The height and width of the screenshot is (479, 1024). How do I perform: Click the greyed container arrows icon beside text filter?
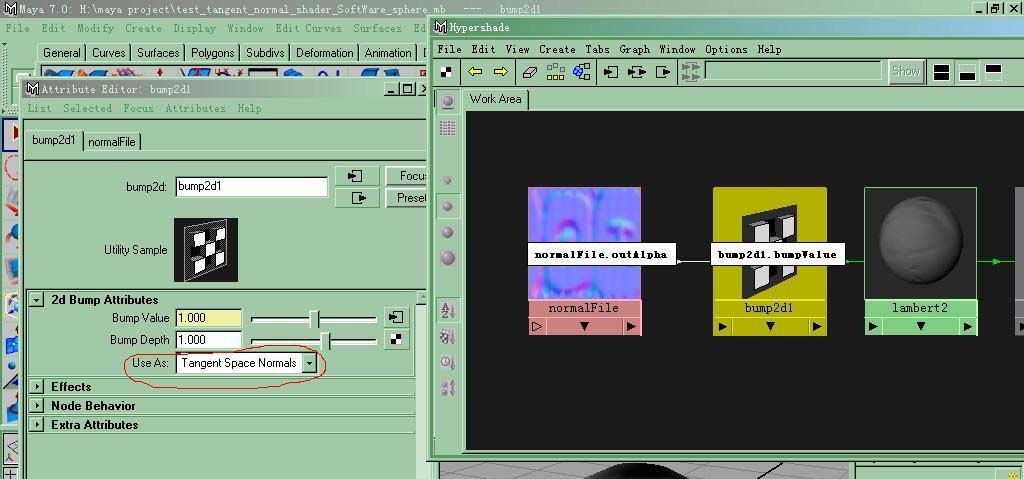pyautogui.click(x=690, y=72)
